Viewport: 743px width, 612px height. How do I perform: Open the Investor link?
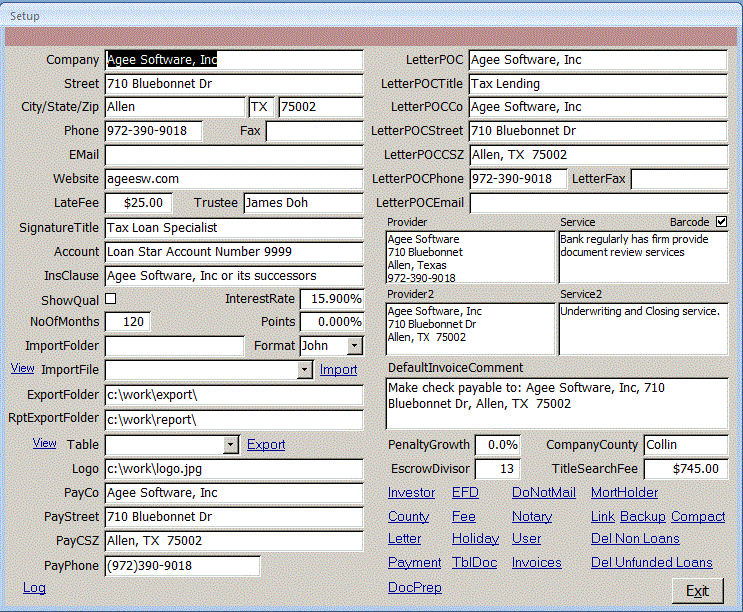(x=411, y=493)
